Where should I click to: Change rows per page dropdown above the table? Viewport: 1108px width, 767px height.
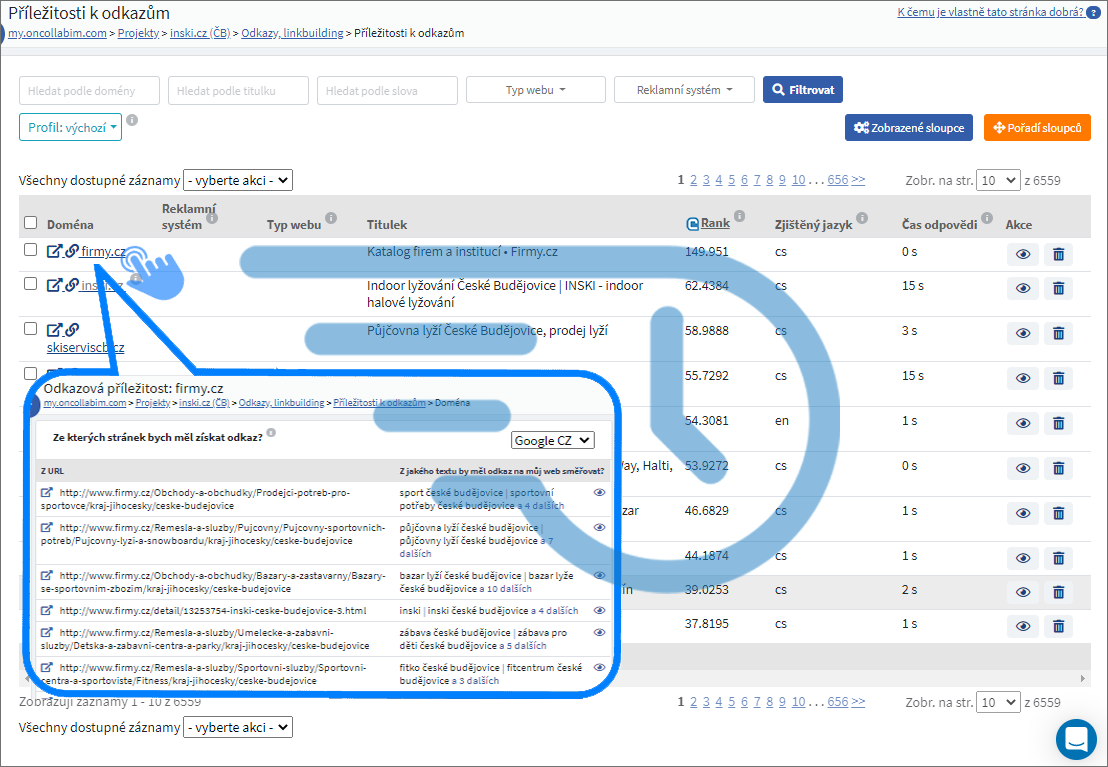click(998, 180)
